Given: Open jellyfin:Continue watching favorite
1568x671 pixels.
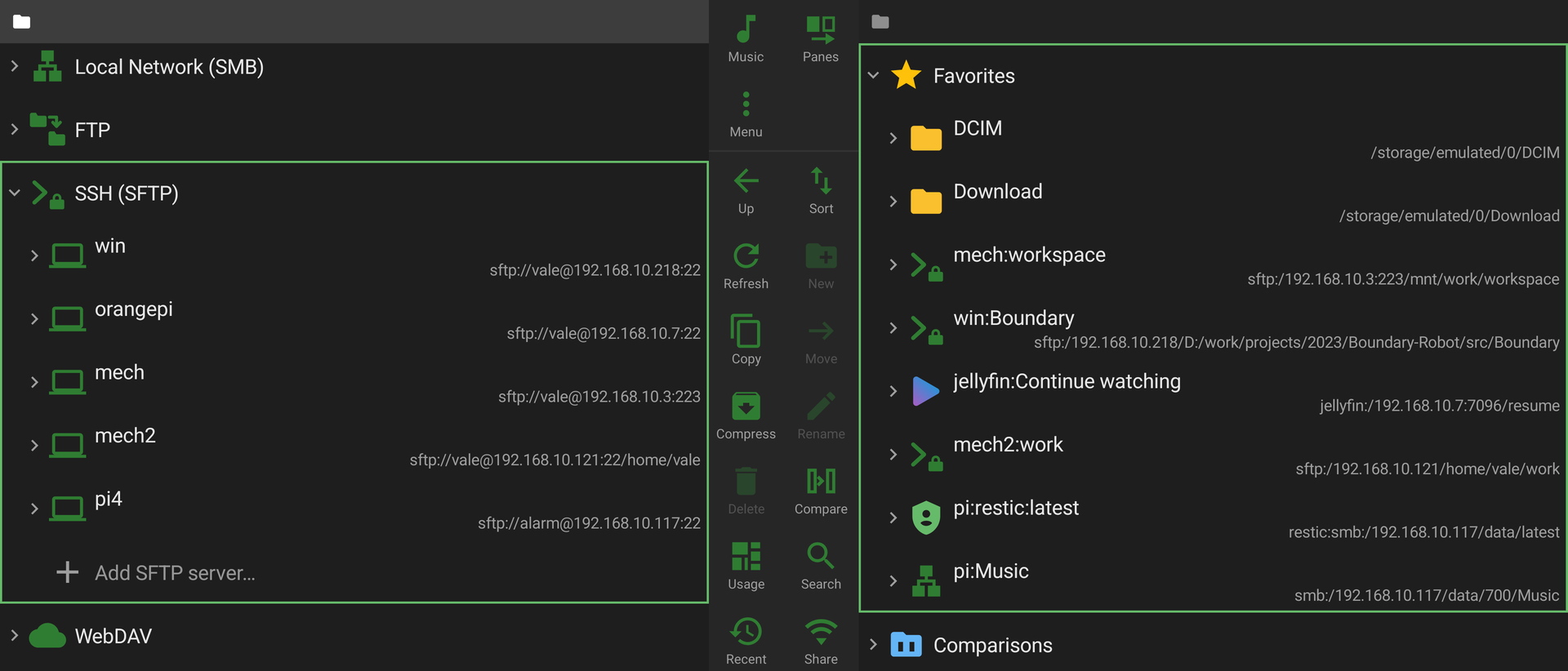Looking at the screenshot, I should pos(1214,392).
